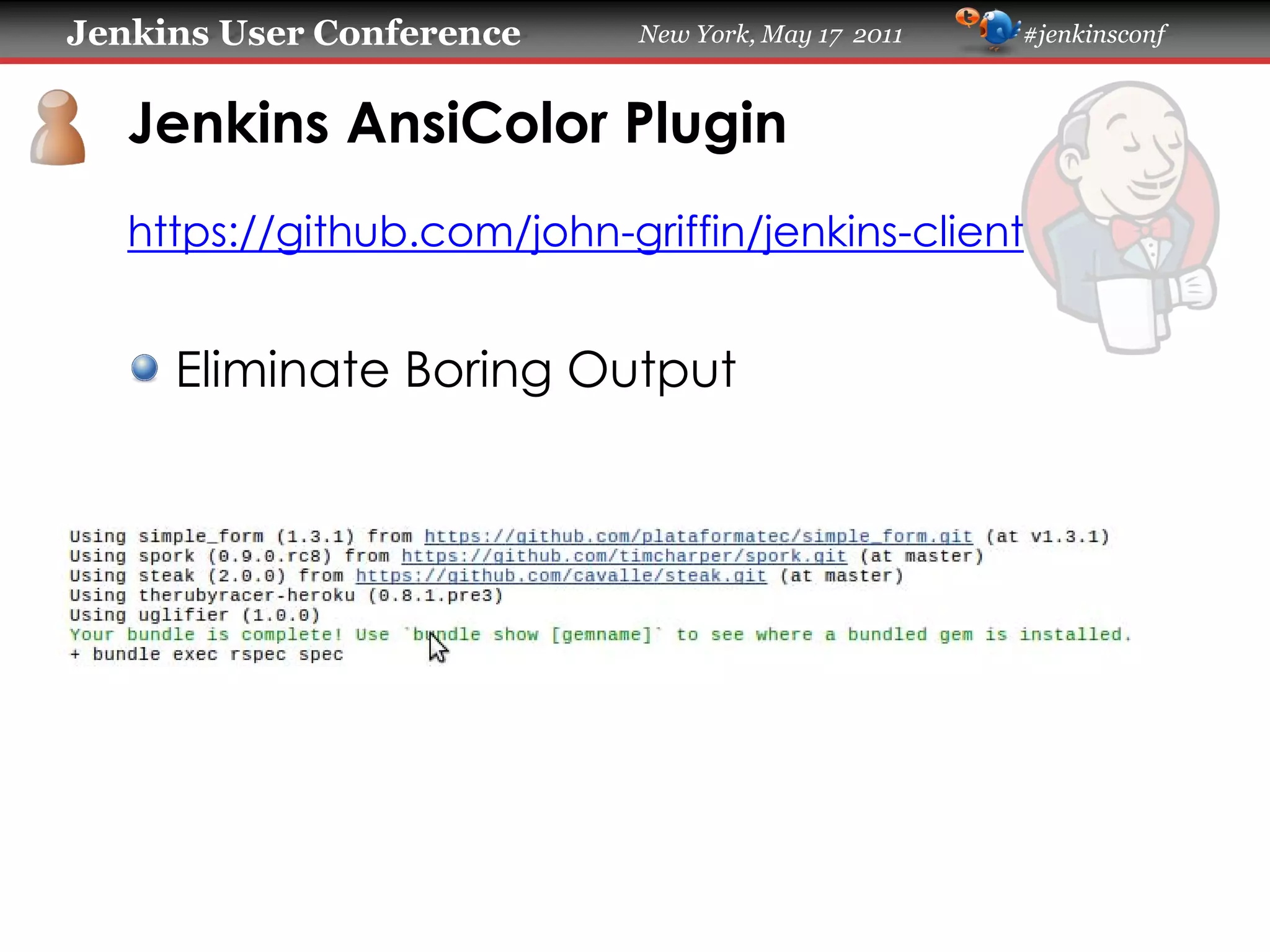Open the cavalle steak.git link
This screenshot has height=952, width=1270.
click(561, 576)
